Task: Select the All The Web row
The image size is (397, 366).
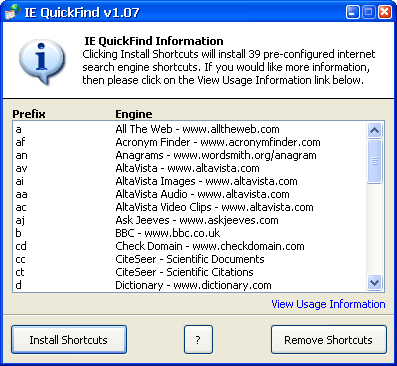Action: 189,129
